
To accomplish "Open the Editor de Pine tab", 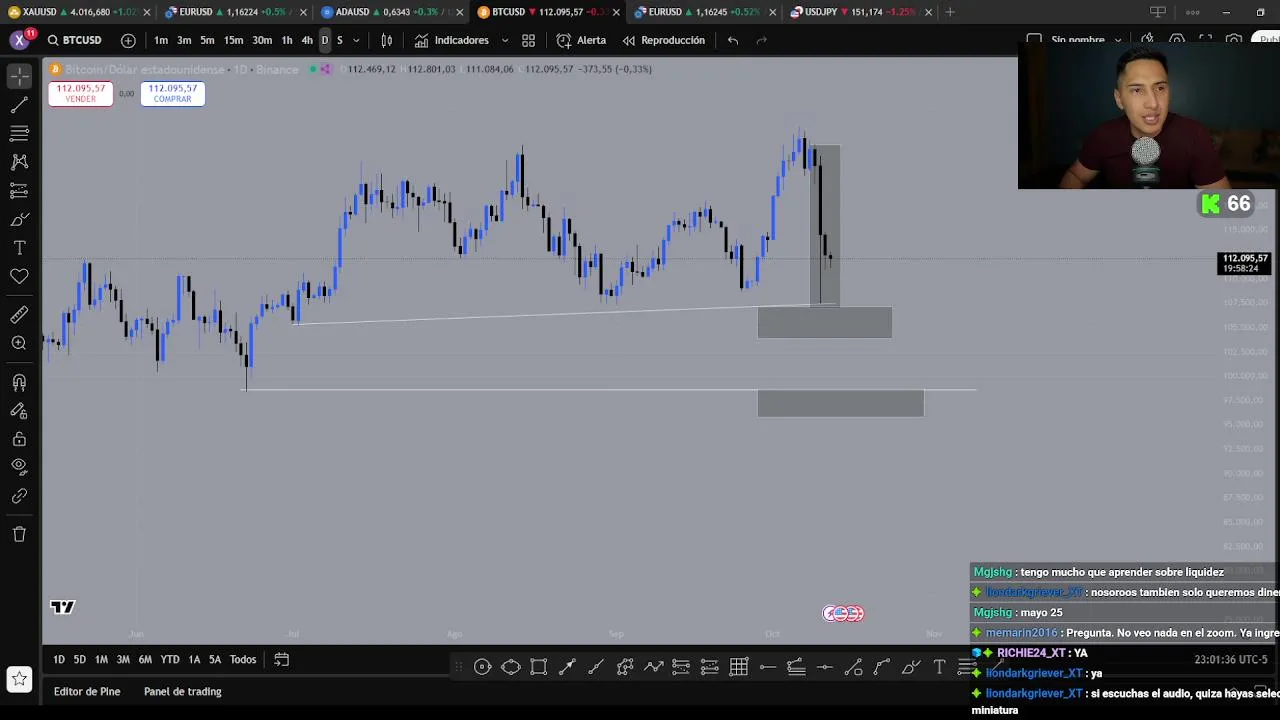I will 87,691.
